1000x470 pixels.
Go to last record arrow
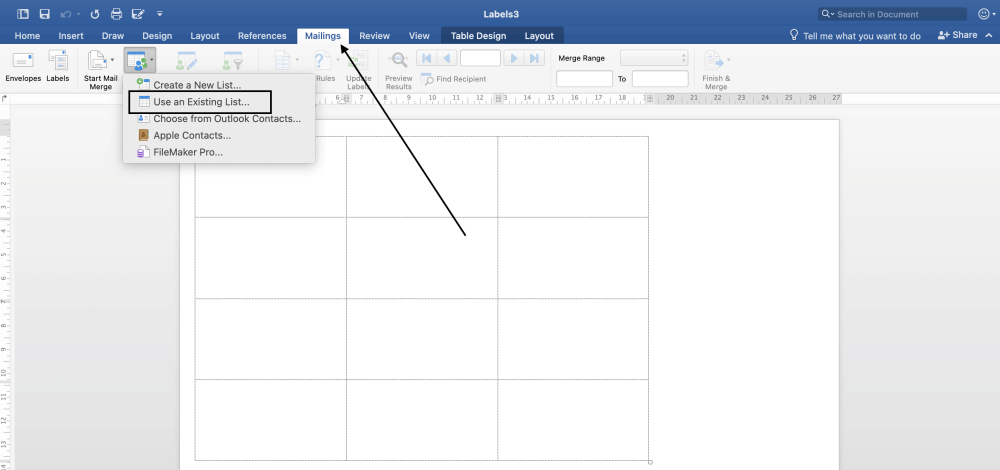click(536, 58)
